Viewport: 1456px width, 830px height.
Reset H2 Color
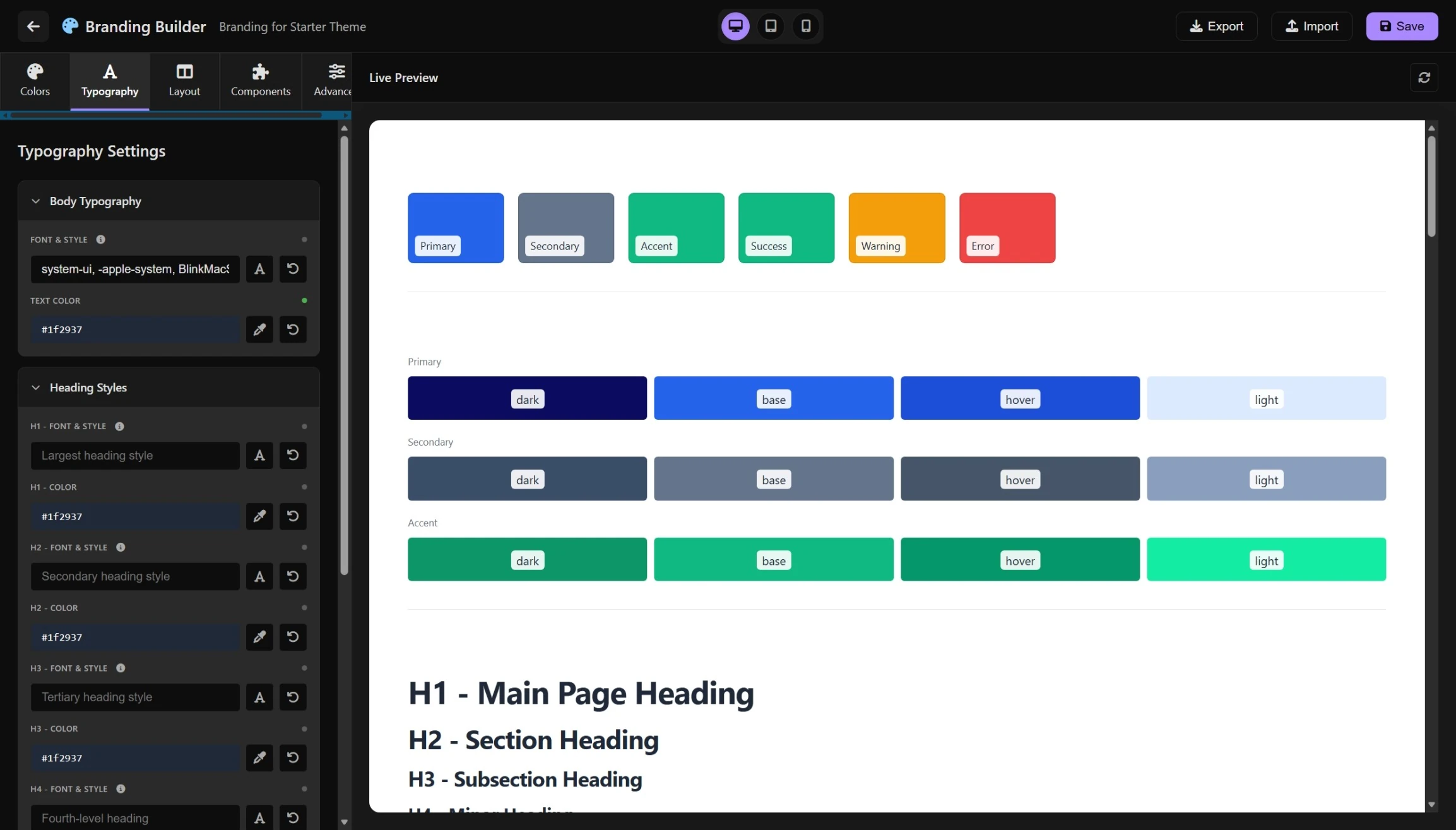293,637
